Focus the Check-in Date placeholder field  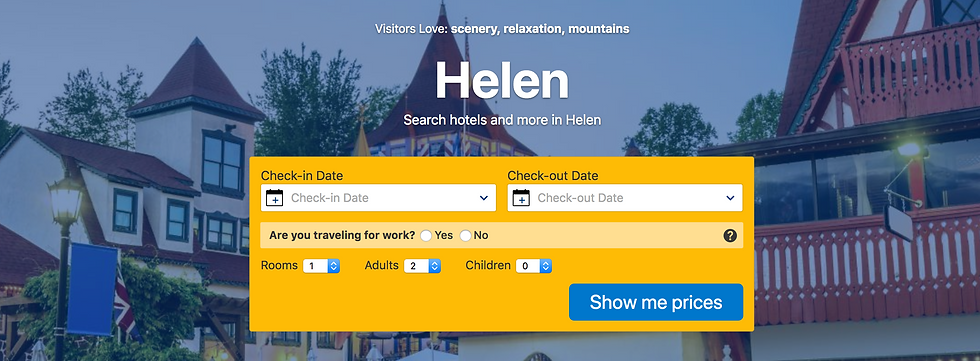coord(378,198)
